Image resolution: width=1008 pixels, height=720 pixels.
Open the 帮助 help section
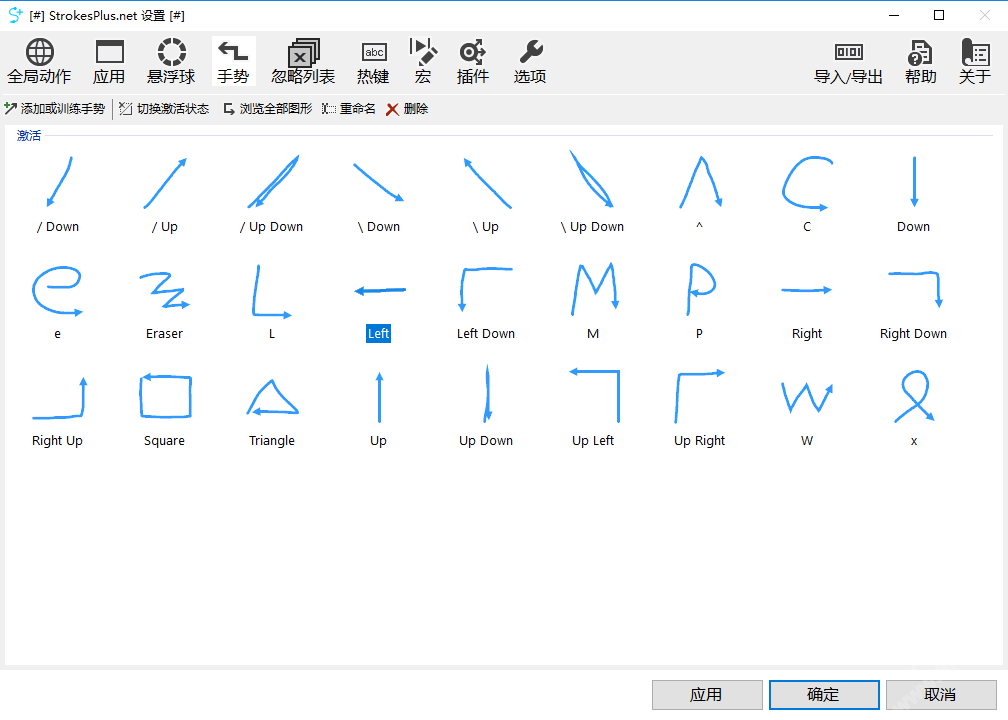click(921, 62)
